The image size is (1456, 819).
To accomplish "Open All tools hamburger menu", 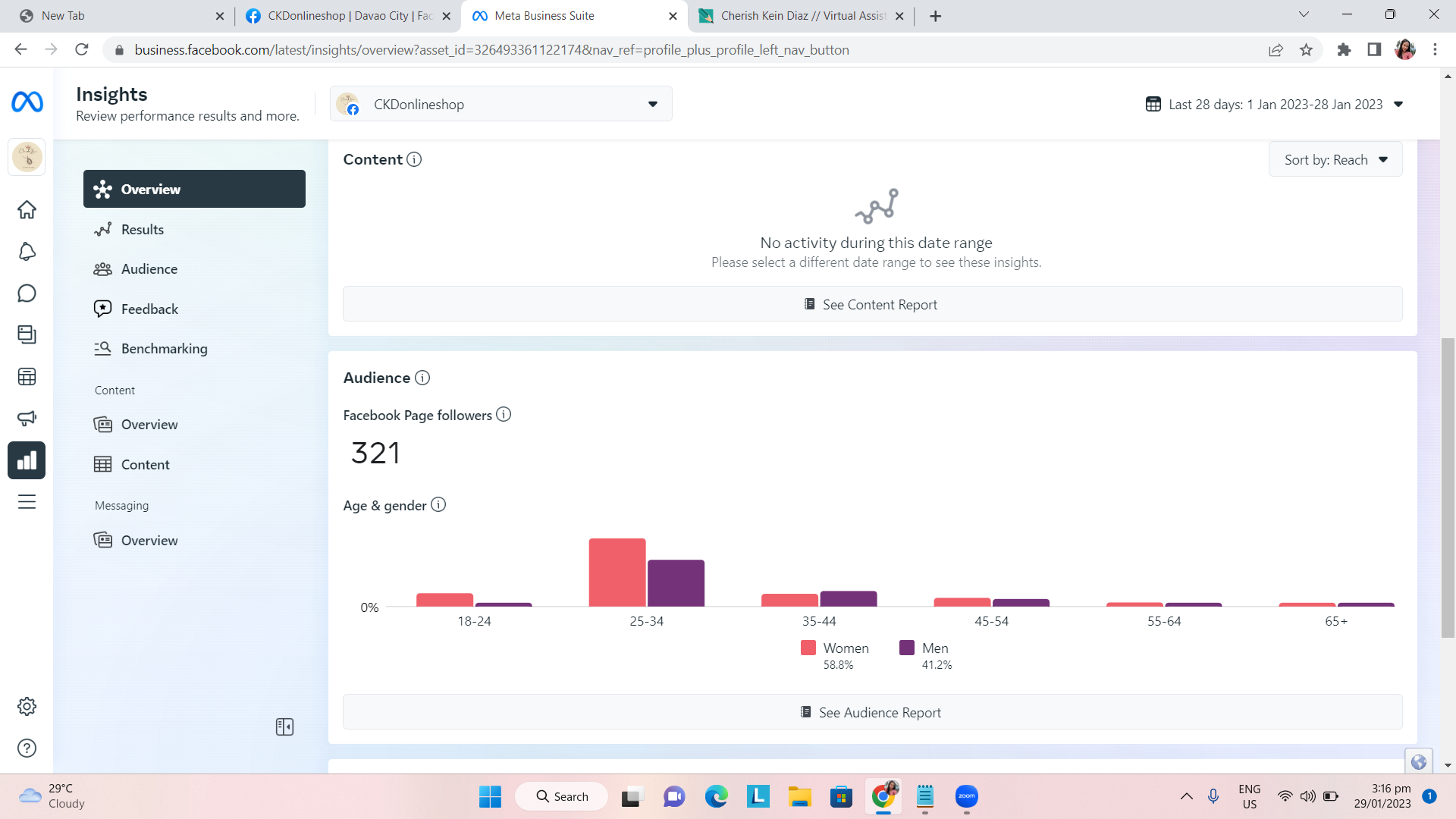I will (27, 502).
